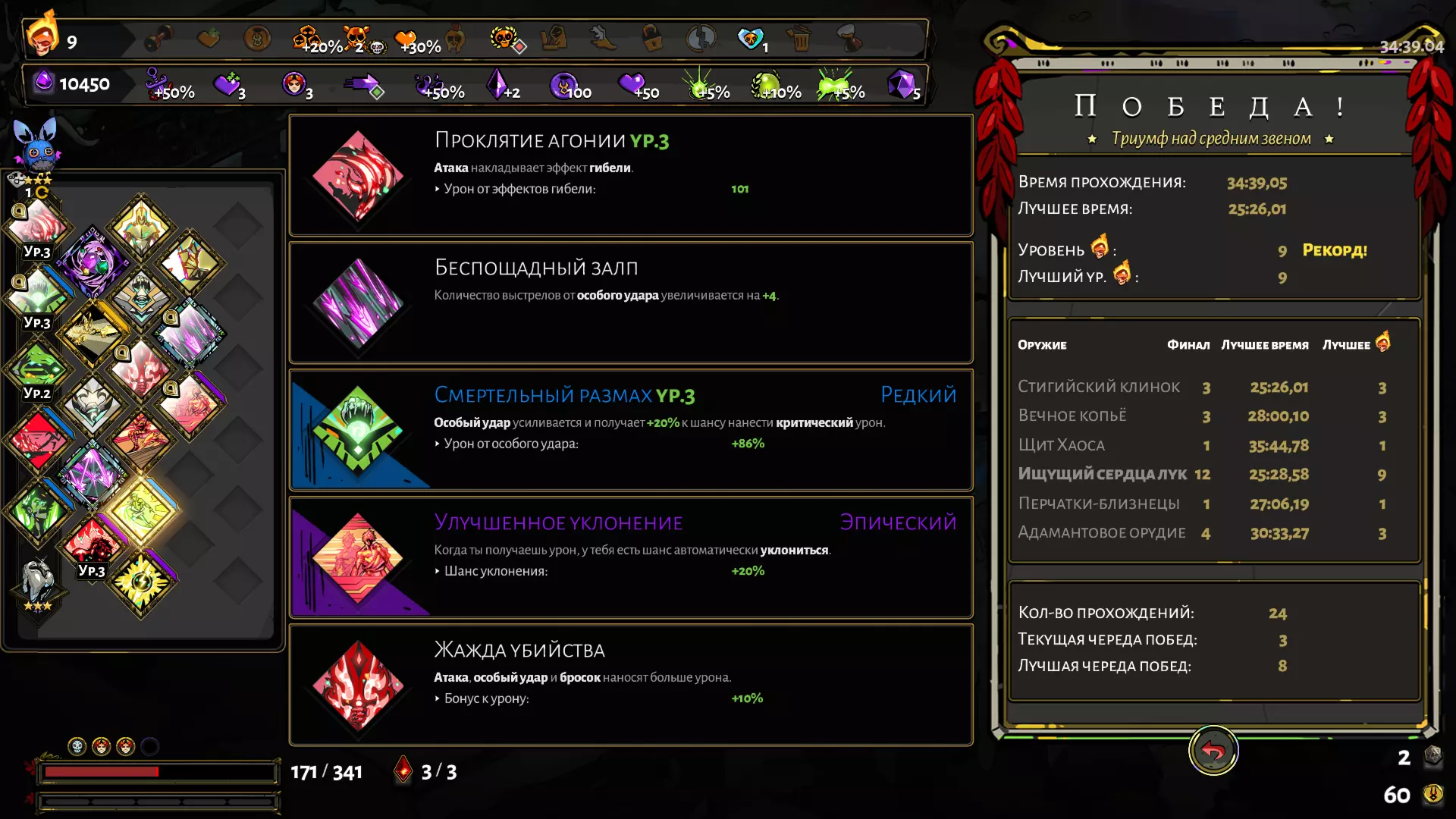
Task: Click the red health bar
Action: pos(102,772)
